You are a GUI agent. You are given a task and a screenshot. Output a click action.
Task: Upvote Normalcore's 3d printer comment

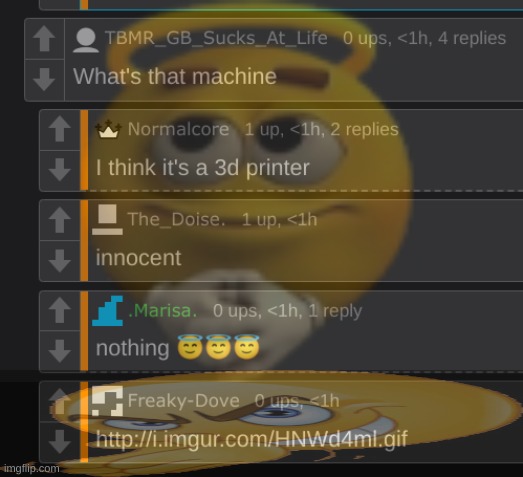click(60, 129)
